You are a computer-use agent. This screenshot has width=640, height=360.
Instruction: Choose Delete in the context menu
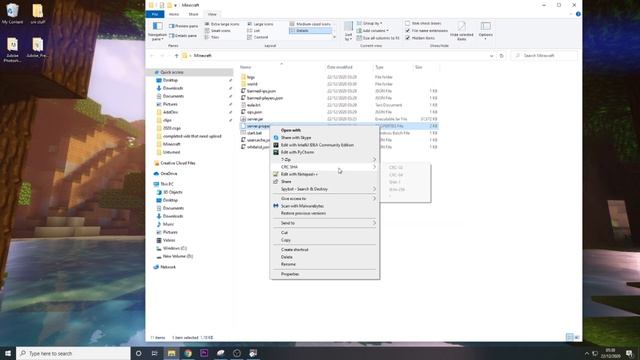click(325, 257)
